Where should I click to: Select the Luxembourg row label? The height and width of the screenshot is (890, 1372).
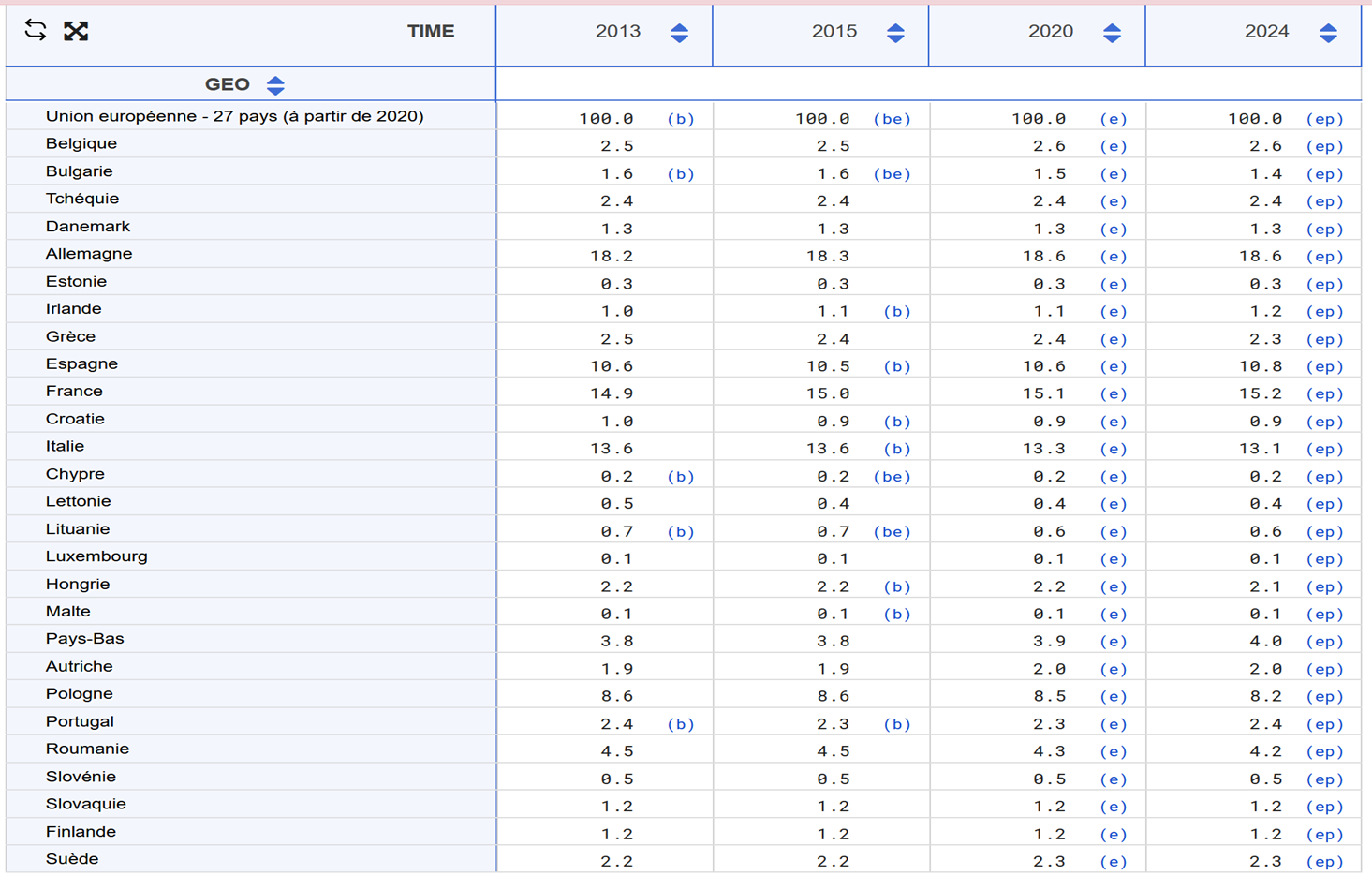pyautogui.click(x=96, y=556)
